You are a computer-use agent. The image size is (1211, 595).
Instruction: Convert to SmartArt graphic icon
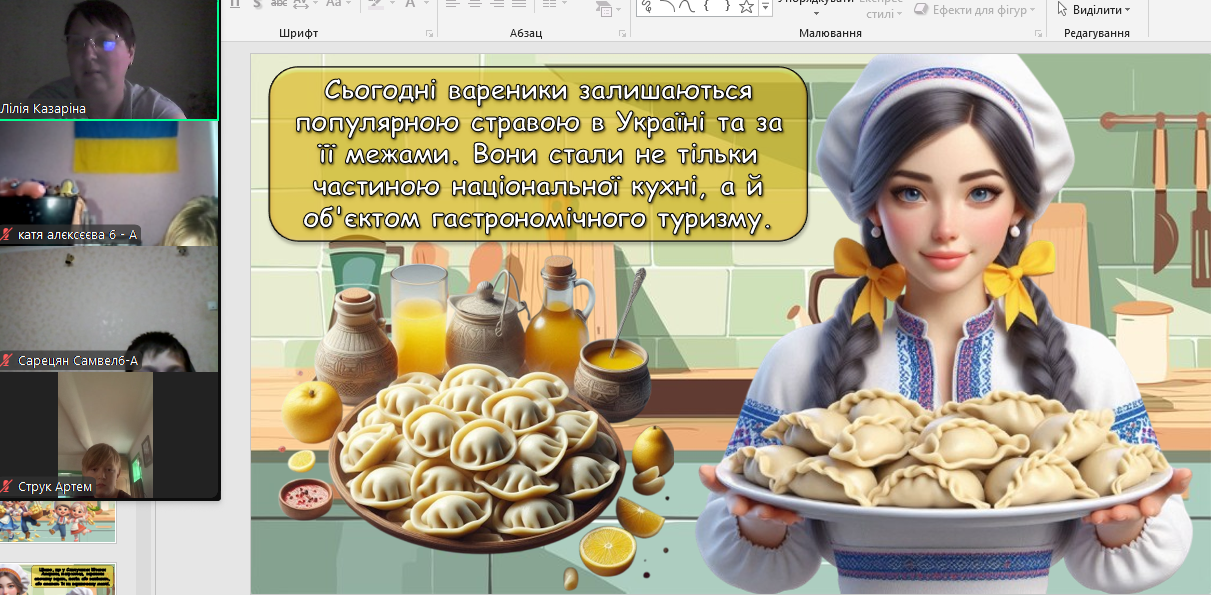click(x=603, y=8)
